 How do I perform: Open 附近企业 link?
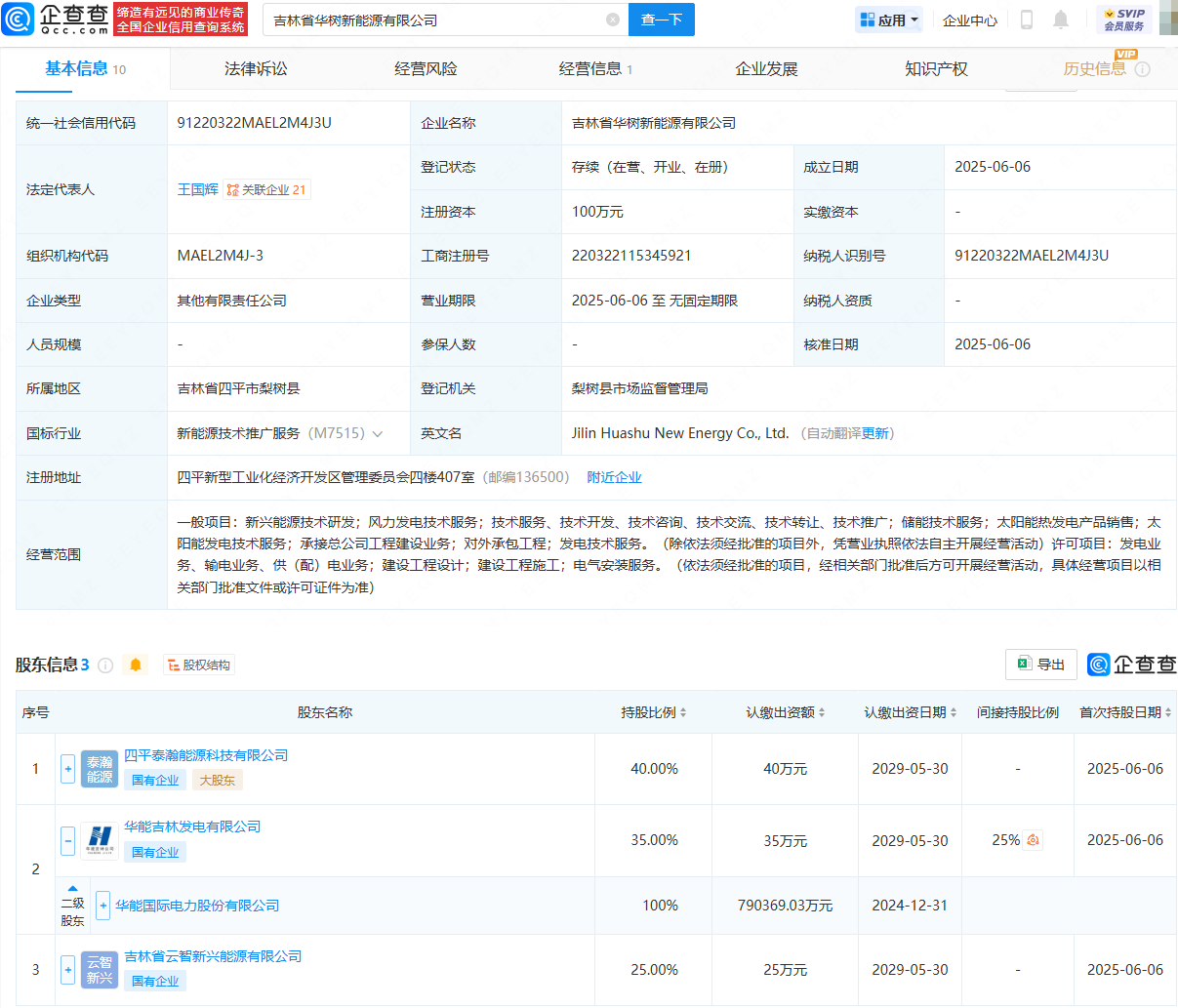(614, 477)
